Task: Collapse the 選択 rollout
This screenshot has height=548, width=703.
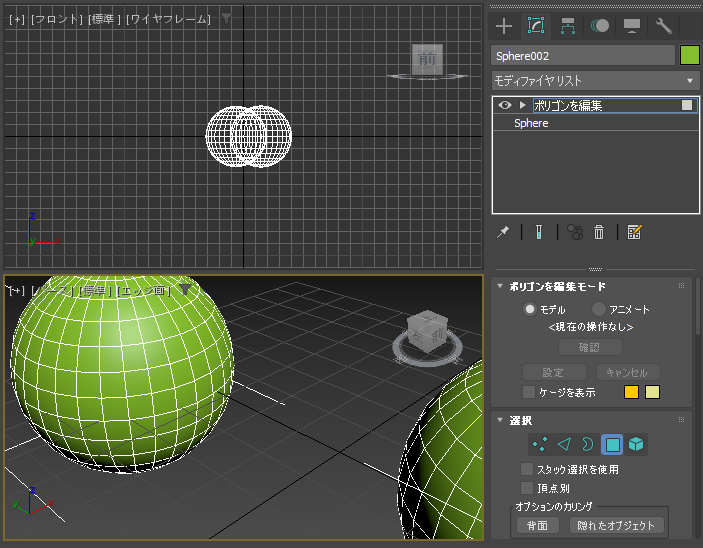Action: [500, 420]
